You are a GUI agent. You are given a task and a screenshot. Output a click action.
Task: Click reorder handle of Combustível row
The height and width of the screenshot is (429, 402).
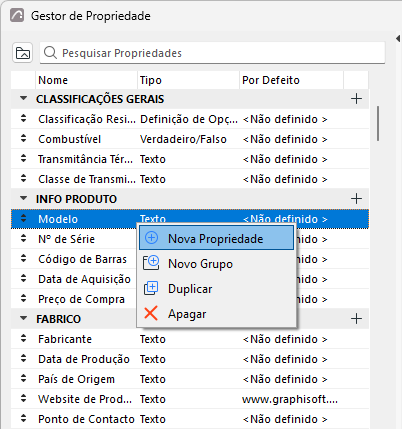(x=23, y=138)
